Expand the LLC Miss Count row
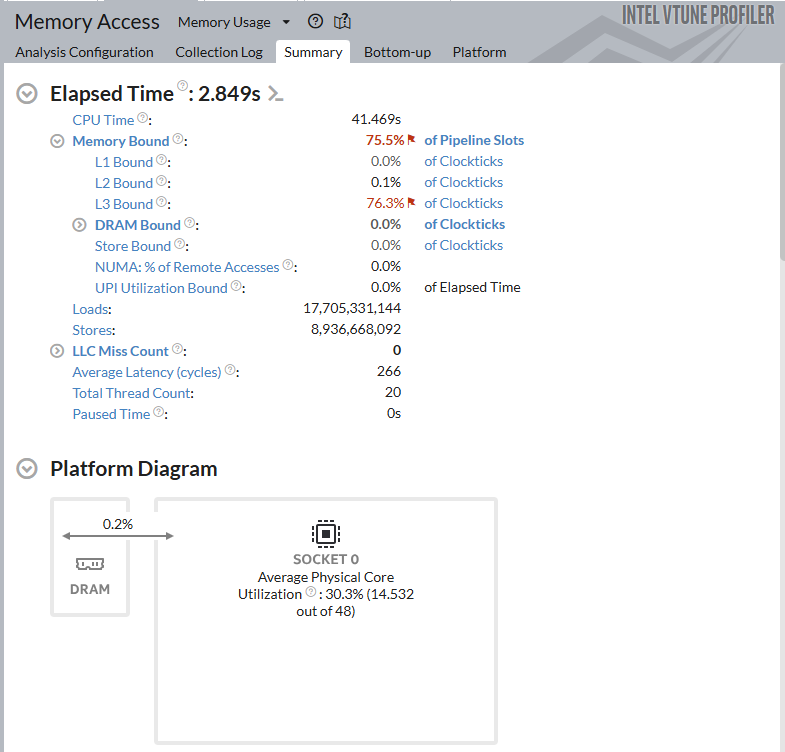The image size is (785, 752). 57,351
